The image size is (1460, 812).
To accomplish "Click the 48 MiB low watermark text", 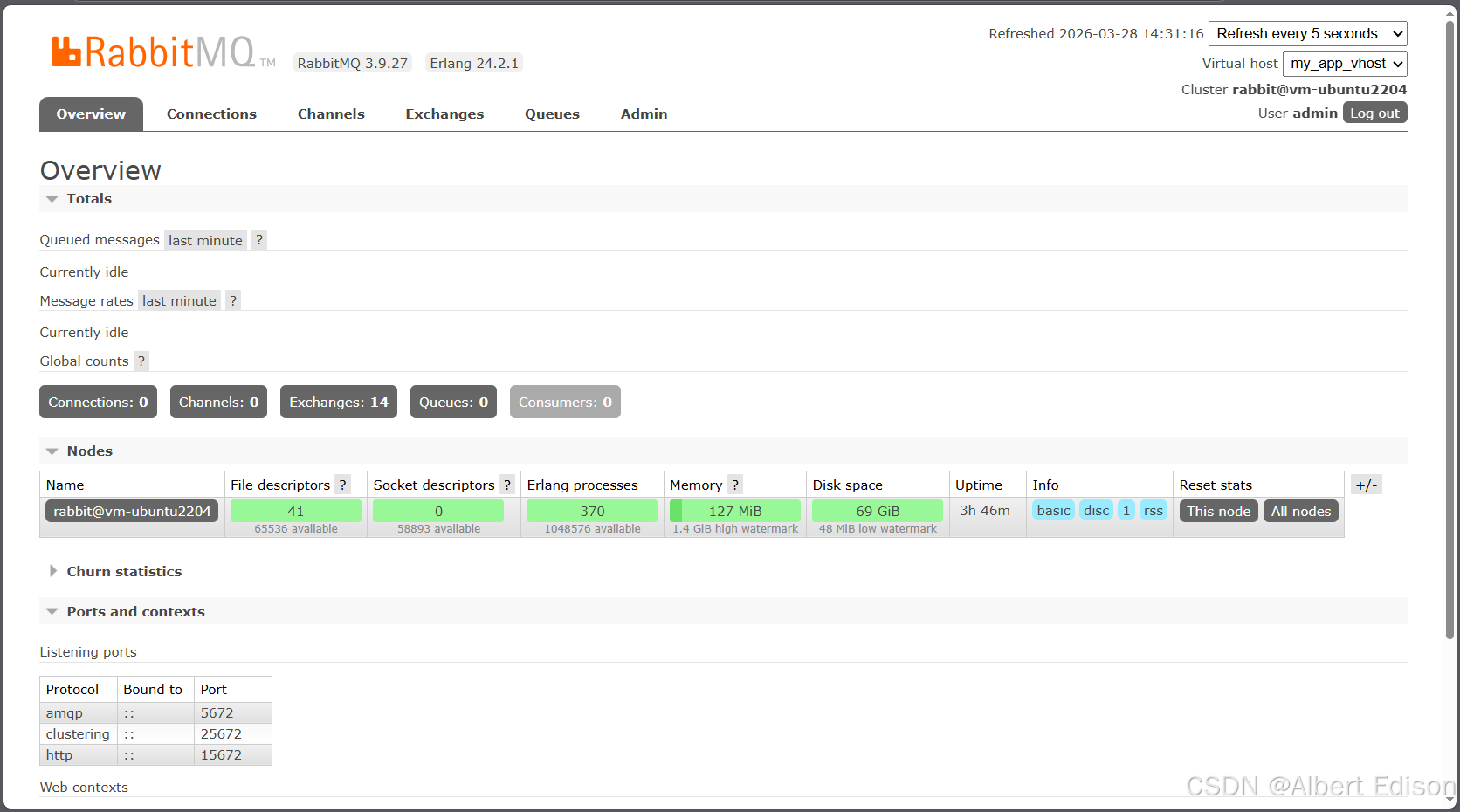I will point(878,529).
